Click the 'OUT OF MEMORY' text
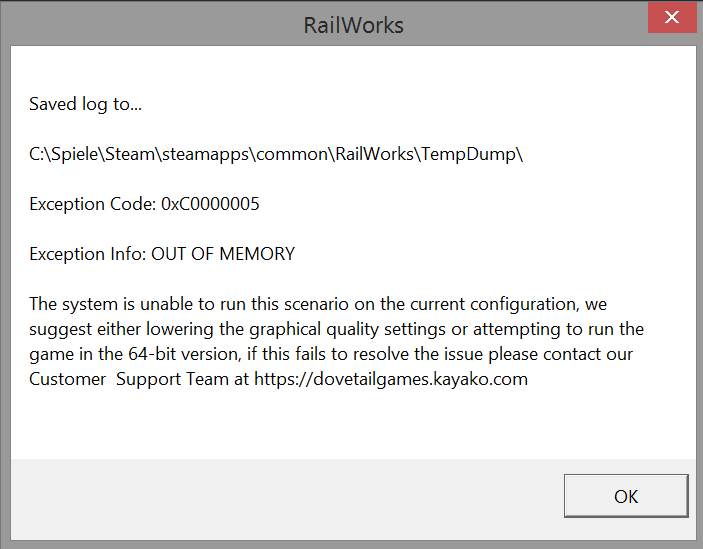 (223, 254)
